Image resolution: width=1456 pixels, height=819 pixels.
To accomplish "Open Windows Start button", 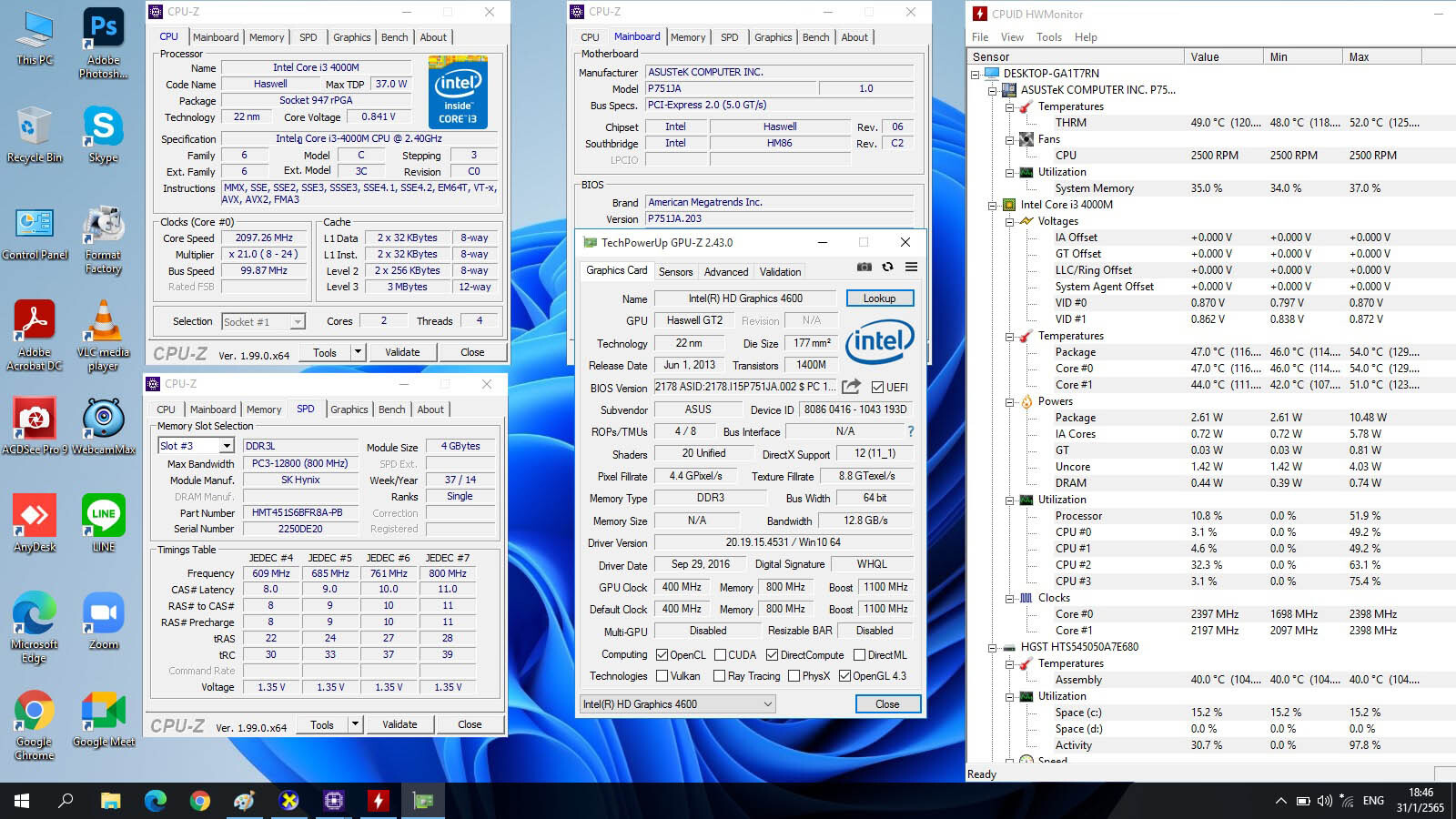I will [22, 801].
